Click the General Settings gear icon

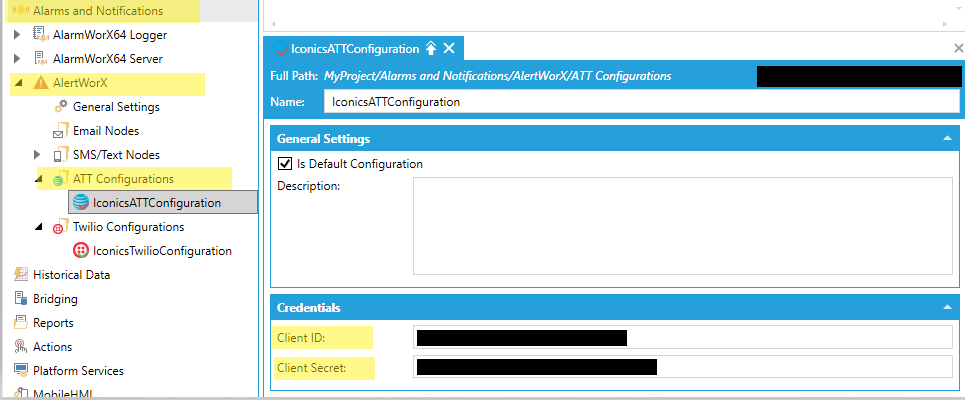(60, 107)
